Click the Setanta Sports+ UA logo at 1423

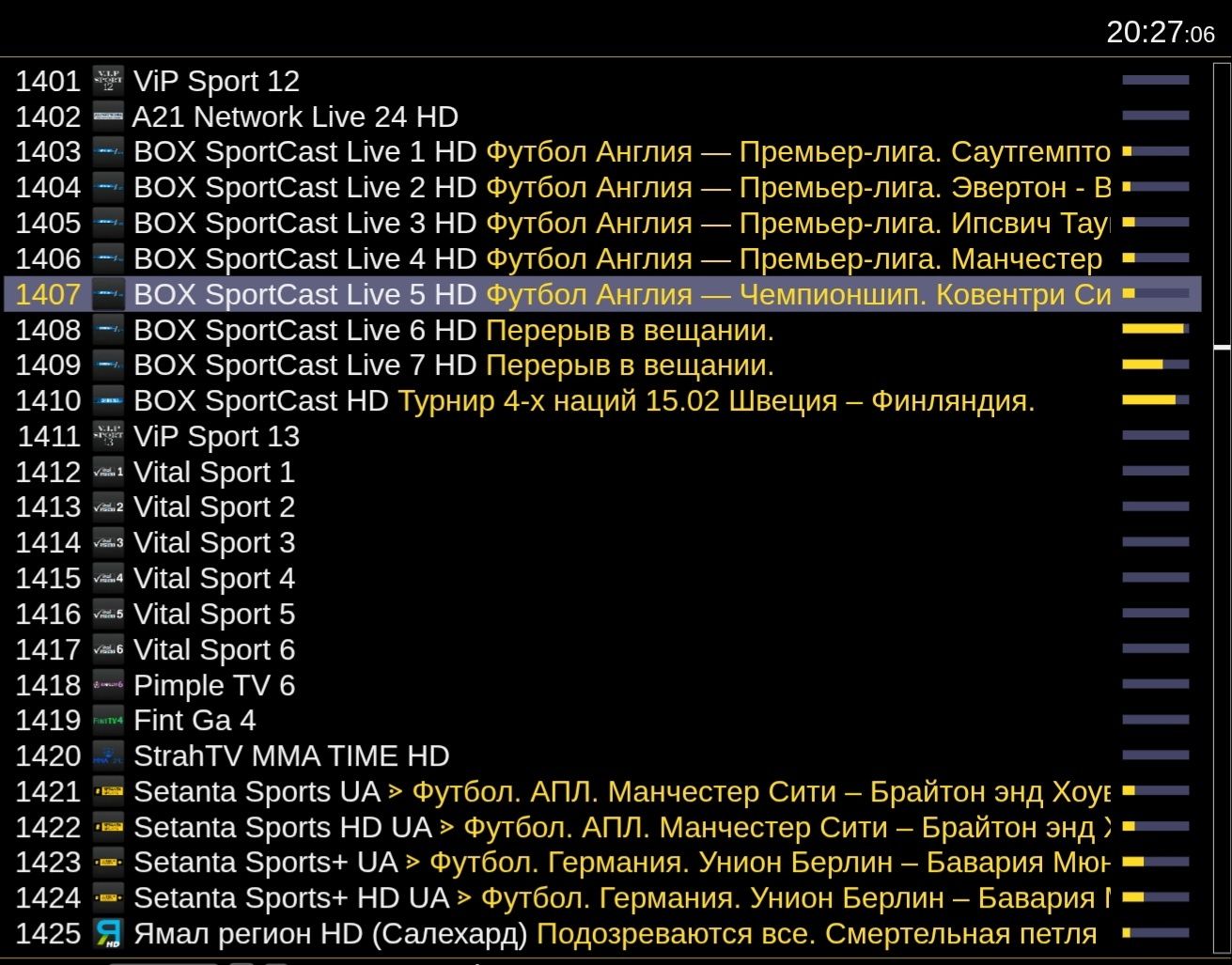pos(108,862)
